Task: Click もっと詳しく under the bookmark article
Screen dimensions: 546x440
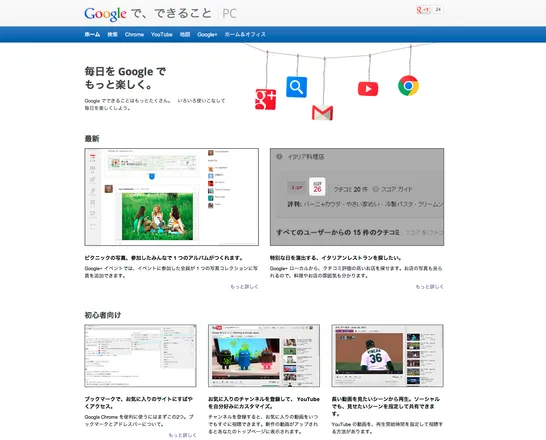Action: [x=182, y=435]
